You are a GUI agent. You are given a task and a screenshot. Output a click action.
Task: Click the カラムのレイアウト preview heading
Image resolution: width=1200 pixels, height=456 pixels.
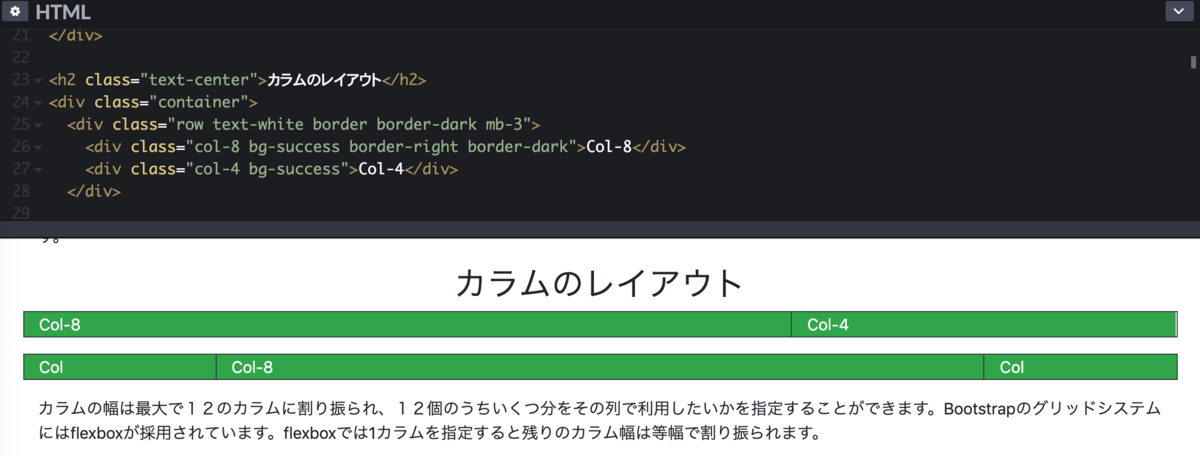point(599,283)
